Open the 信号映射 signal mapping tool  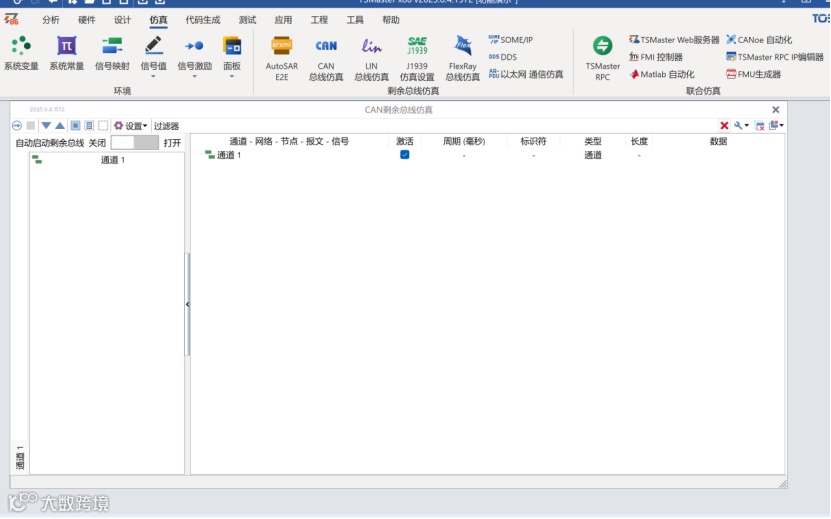pyautogui.click(x=112, y=53)
